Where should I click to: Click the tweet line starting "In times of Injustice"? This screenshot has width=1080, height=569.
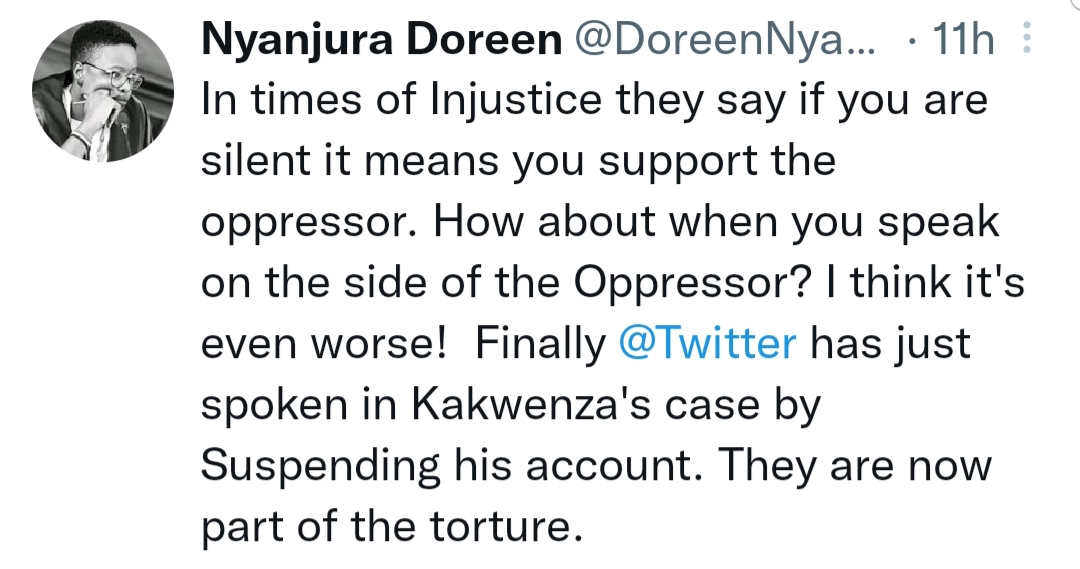[595, 100]
